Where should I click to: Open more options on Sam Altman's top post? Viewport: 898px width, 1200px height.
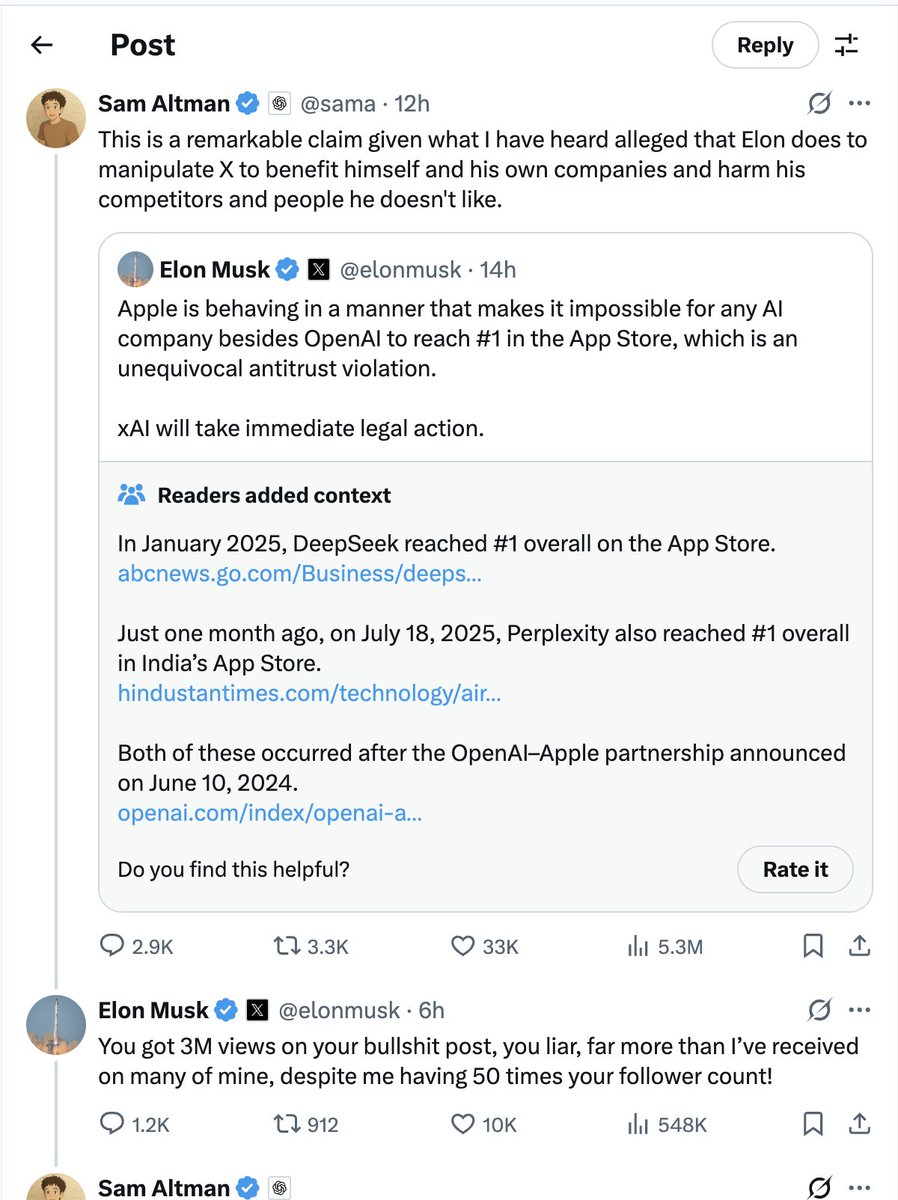pos(859,104)
